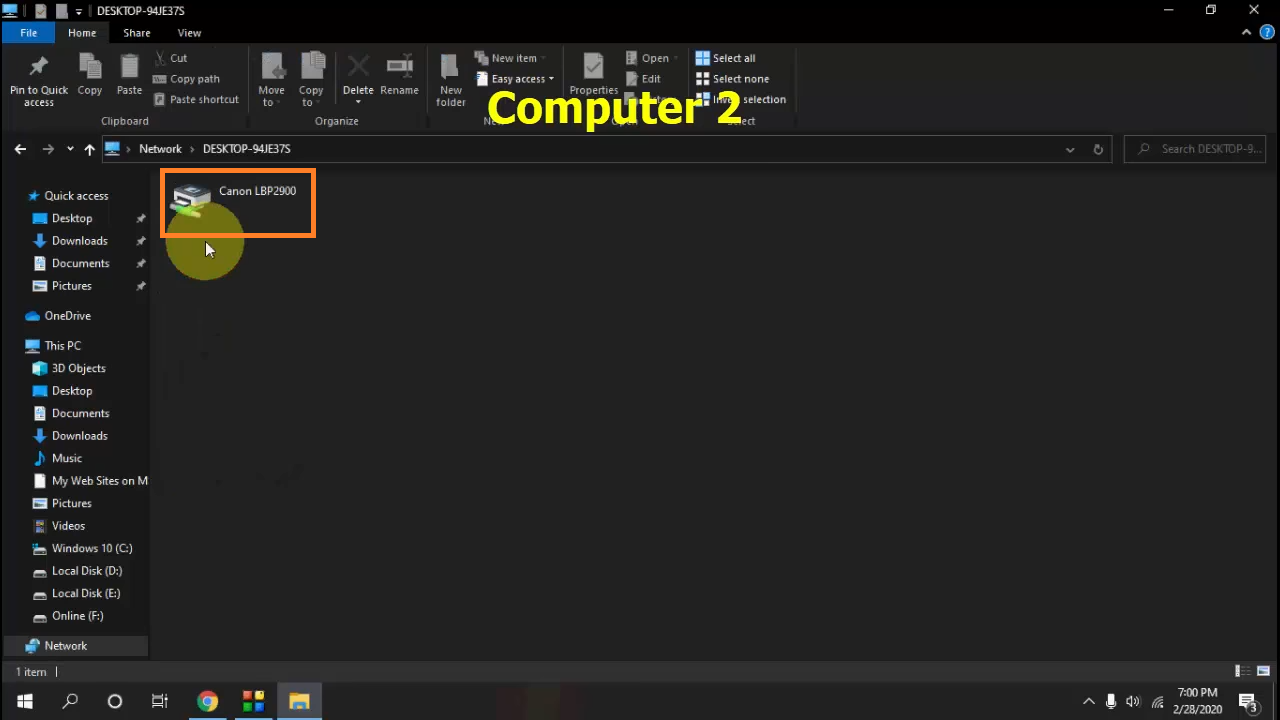Open pinned Documents under Quick access
1280x720 pixels.
point(80,263)
